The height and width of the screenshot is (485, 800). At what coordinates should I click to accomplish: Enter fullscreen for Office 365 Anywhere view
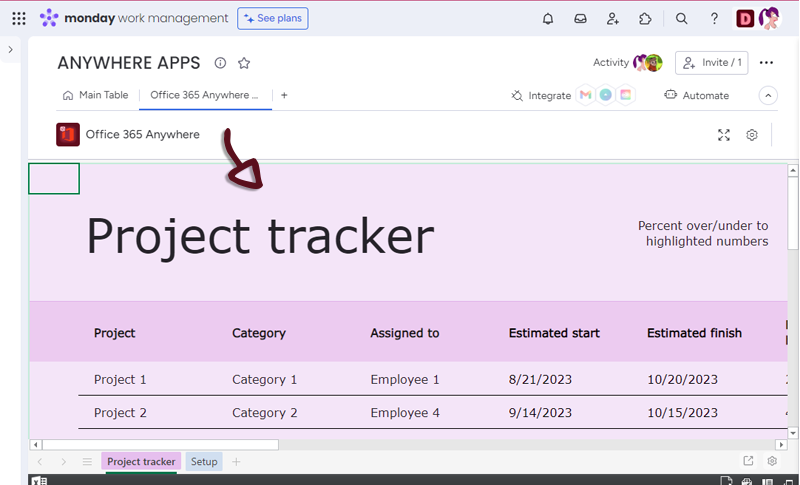(x=724, y=135)
